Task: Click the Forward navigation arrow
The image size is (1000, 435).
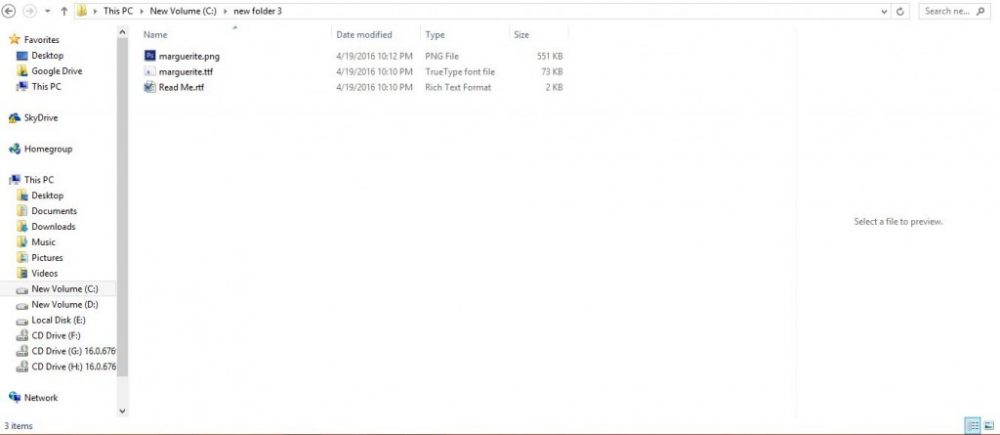Action: coord(30,11)
